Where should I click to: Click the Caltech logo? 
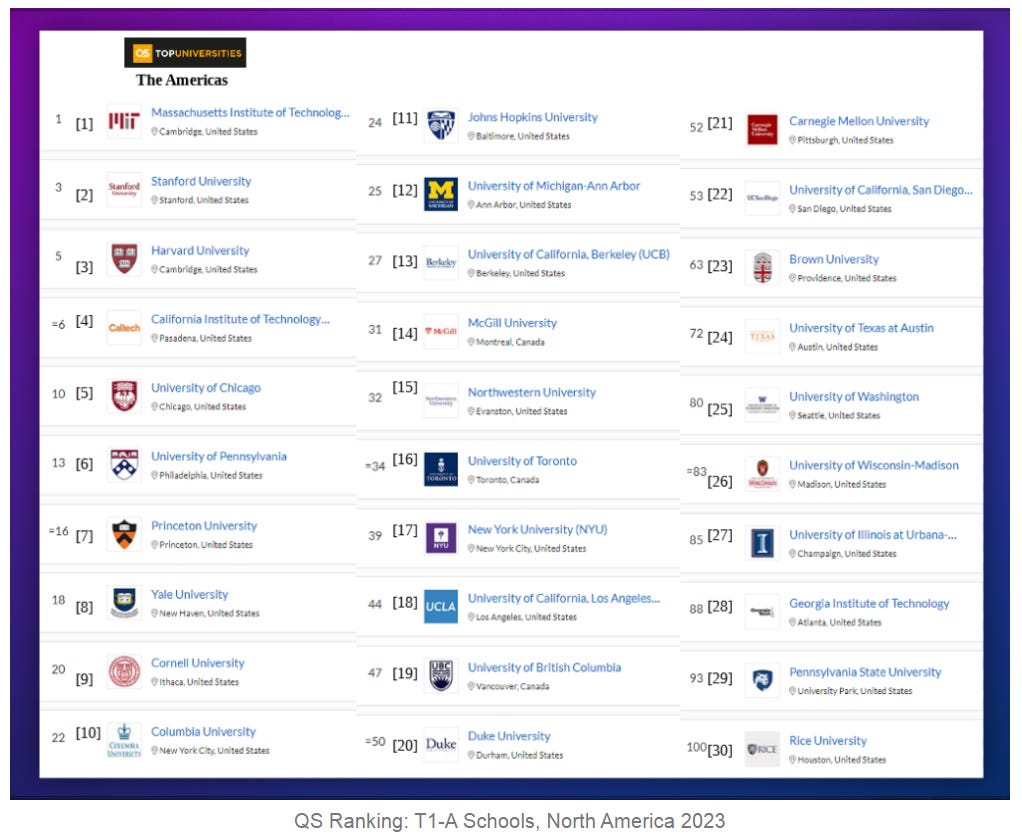pos(124,327)
